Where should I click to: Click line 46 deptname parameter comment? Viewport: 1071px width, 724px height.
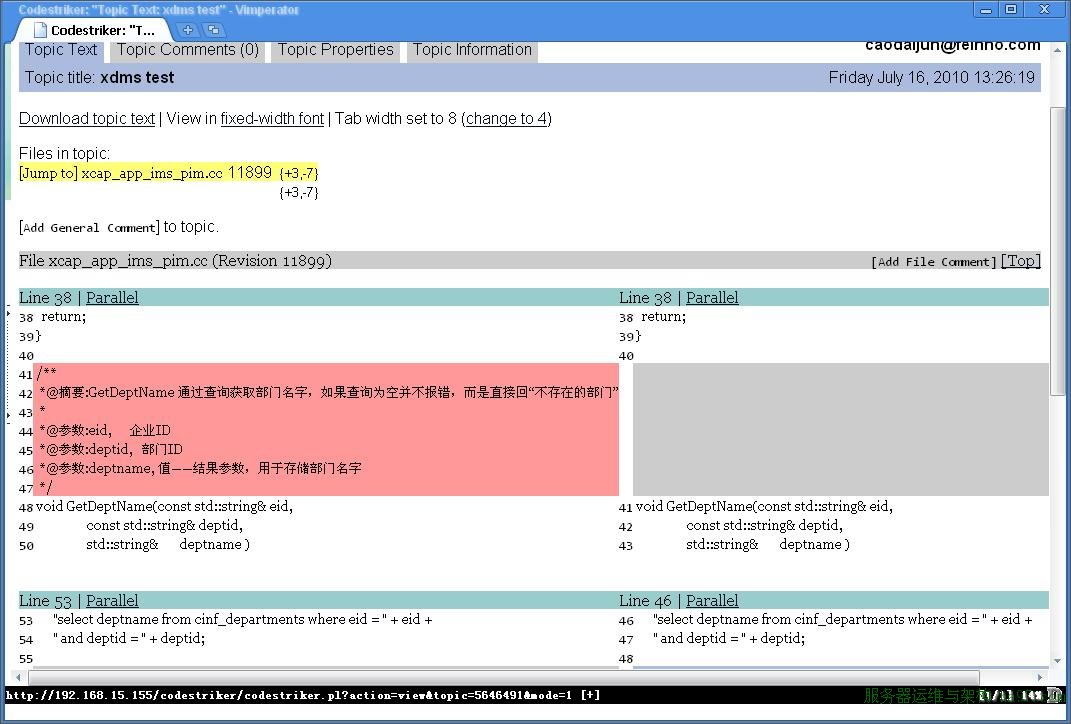pyautogui.click(x=199, y=469)
